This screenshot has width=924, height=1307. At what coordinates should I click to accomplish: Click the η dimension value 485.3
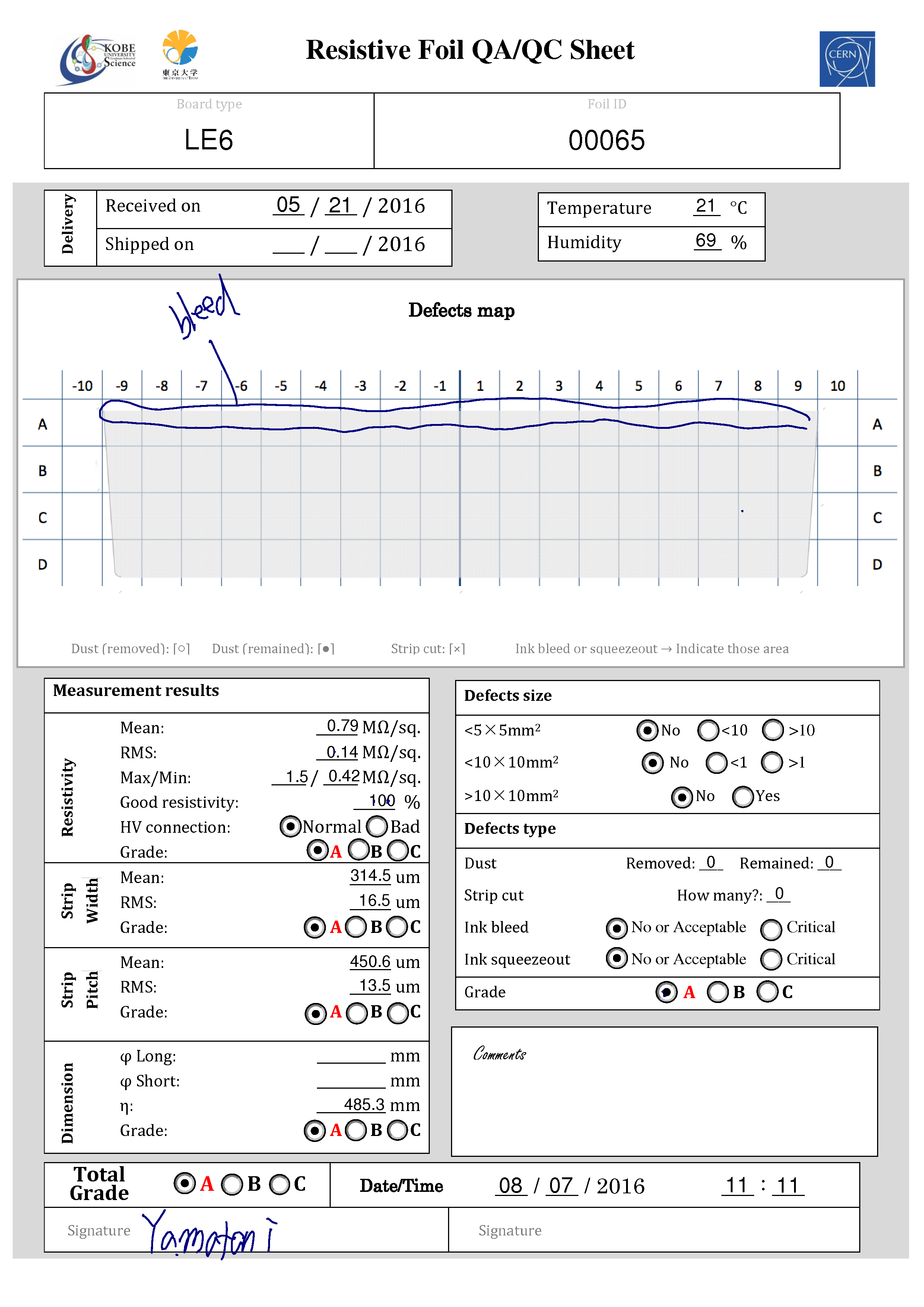[351, 1104]
